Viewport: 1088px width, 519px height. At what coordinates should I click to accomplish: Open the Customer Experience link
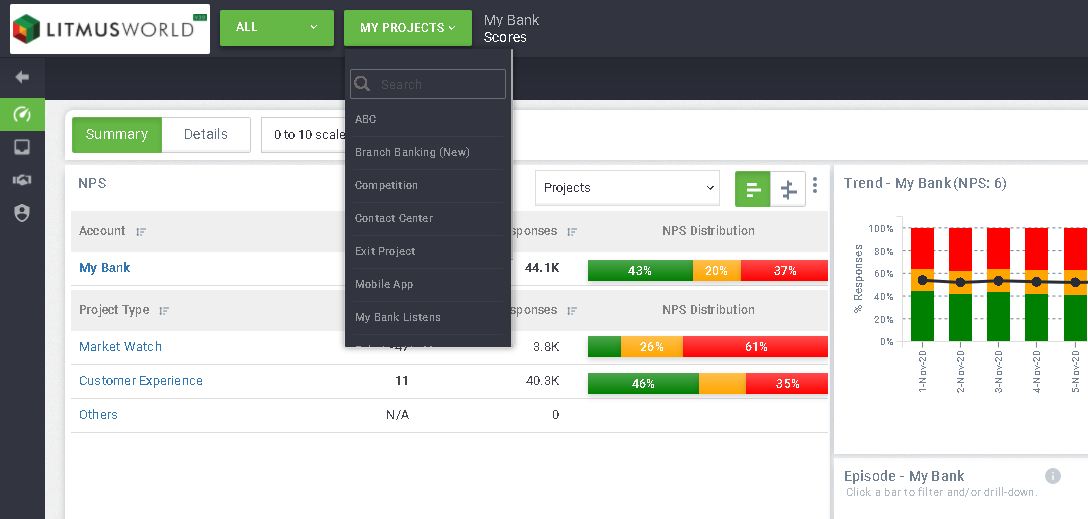point(141,380)
